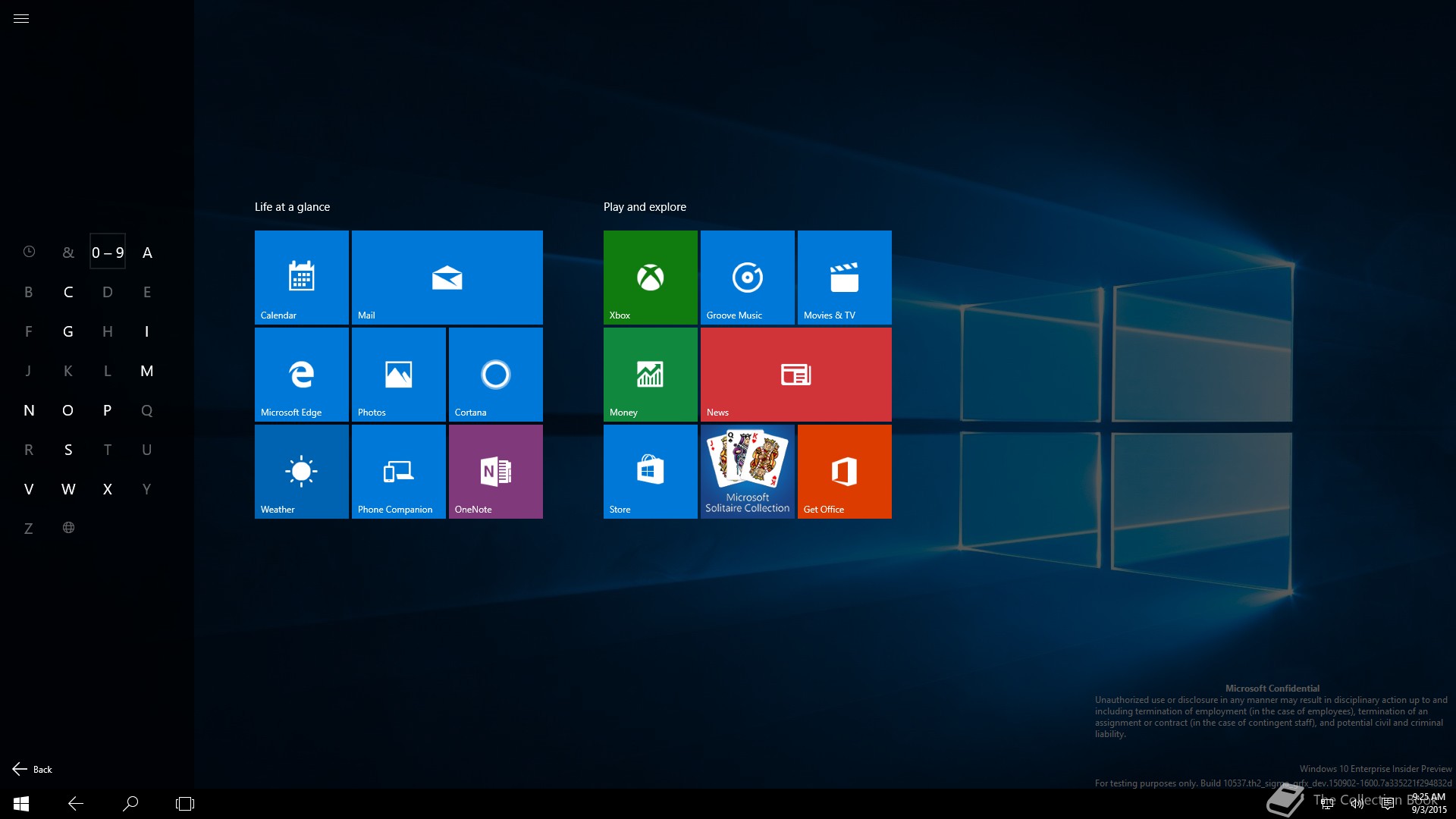The width and height of the screenshot is (1456, 819).
Task: Jump to apps starting with V
Action: (29, 489)
